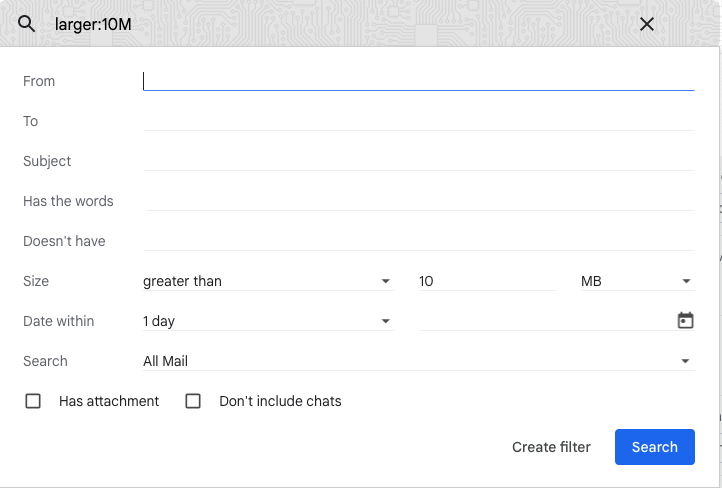Click the Doesn't have input field

tap(419, 241)
